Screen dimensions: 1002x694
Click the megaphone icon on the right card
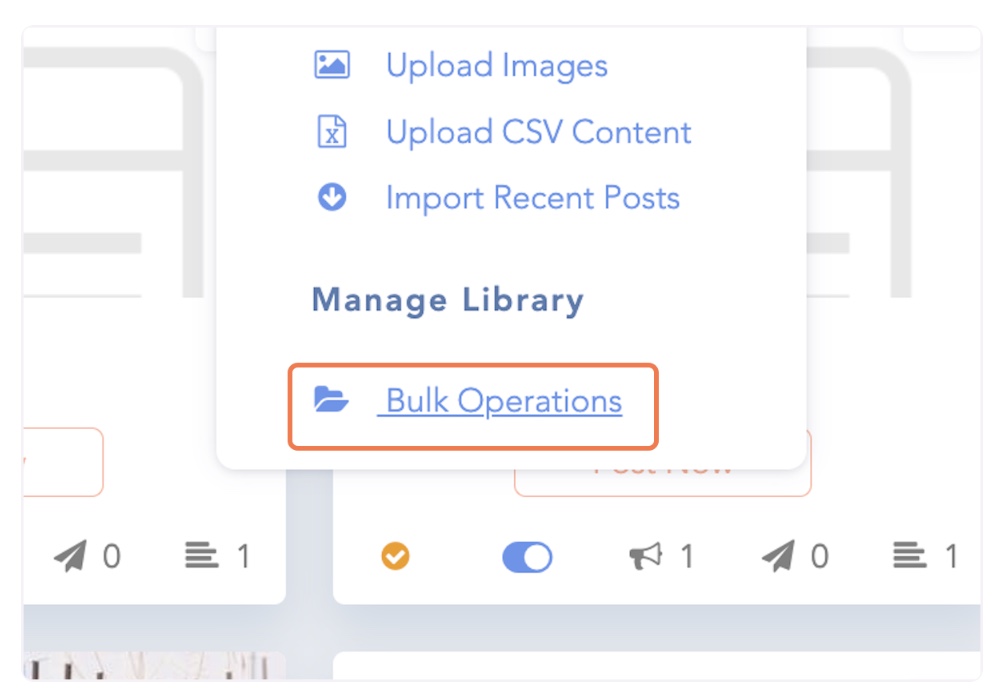tap(646, 556)
